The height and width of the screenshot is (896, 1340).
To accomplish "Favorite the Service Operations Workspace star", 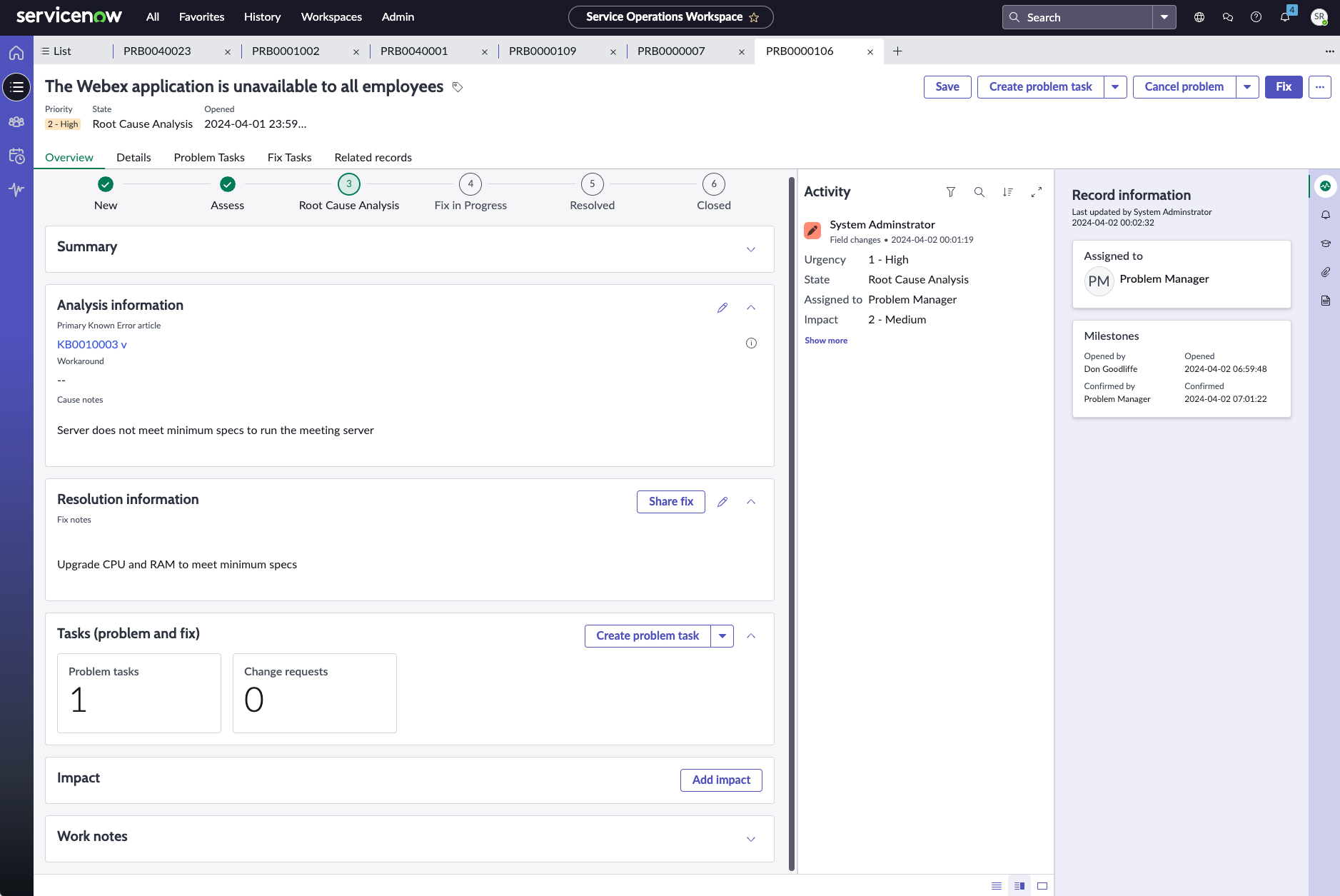I will point(754,17).
